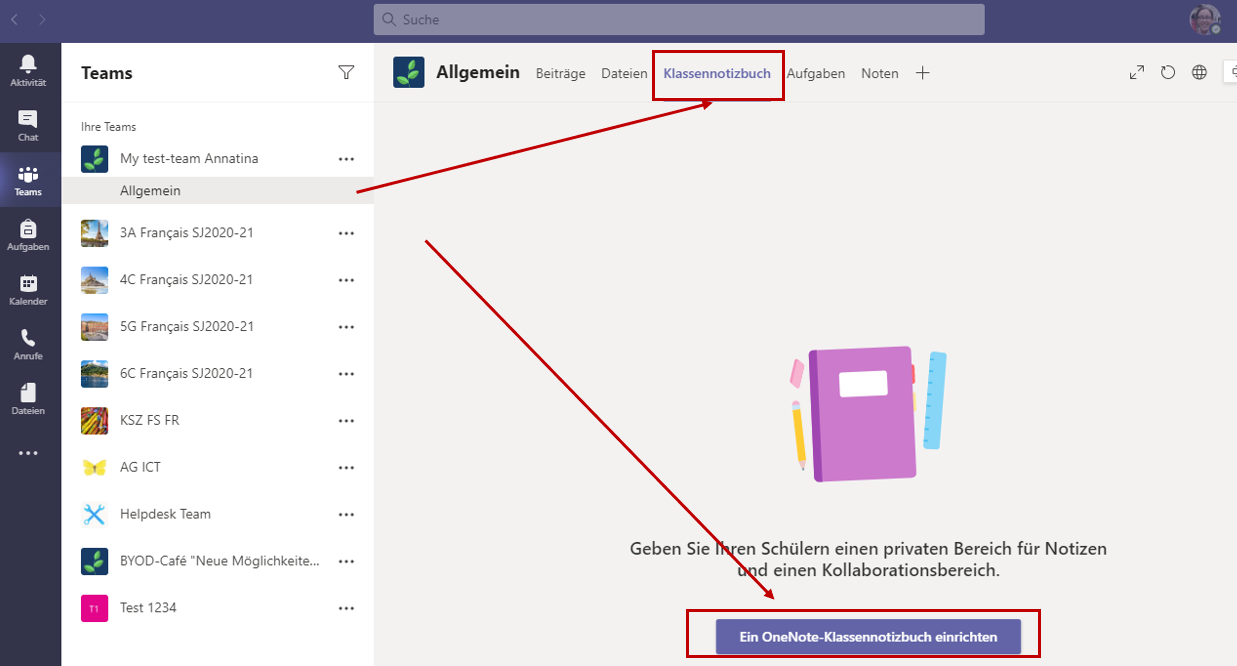Select the AG ICT team
Viewport: 1237px width, 666px height.
140,467
